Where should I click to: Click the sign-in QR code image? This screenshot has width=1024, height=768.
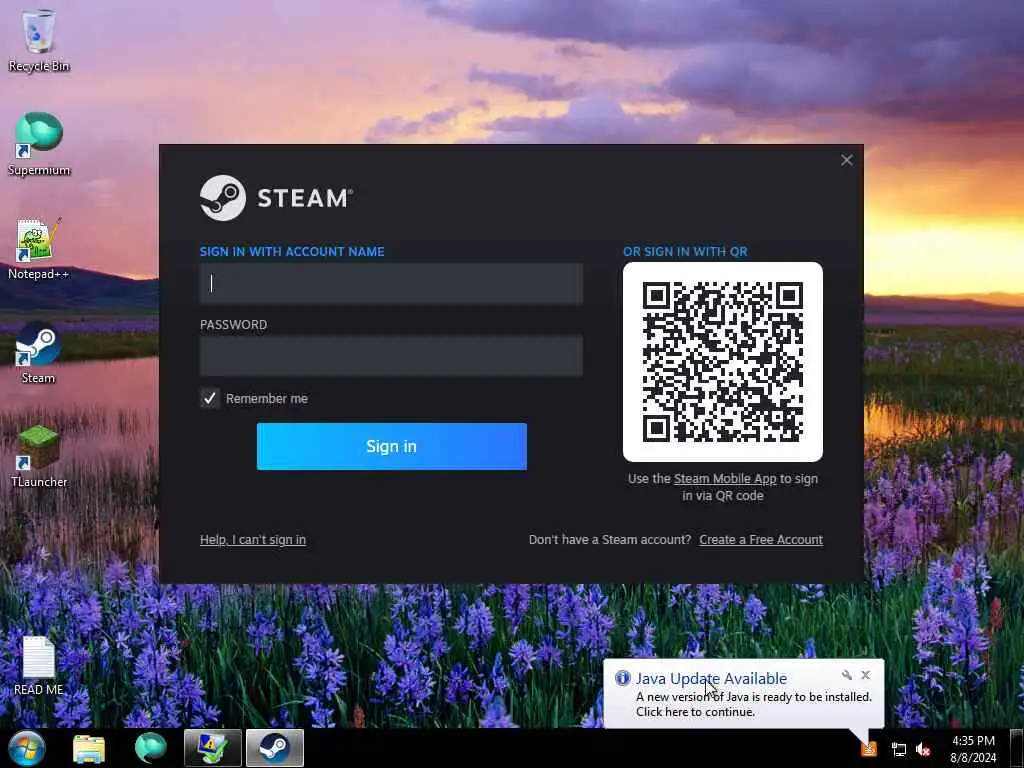tap(723, 362)
